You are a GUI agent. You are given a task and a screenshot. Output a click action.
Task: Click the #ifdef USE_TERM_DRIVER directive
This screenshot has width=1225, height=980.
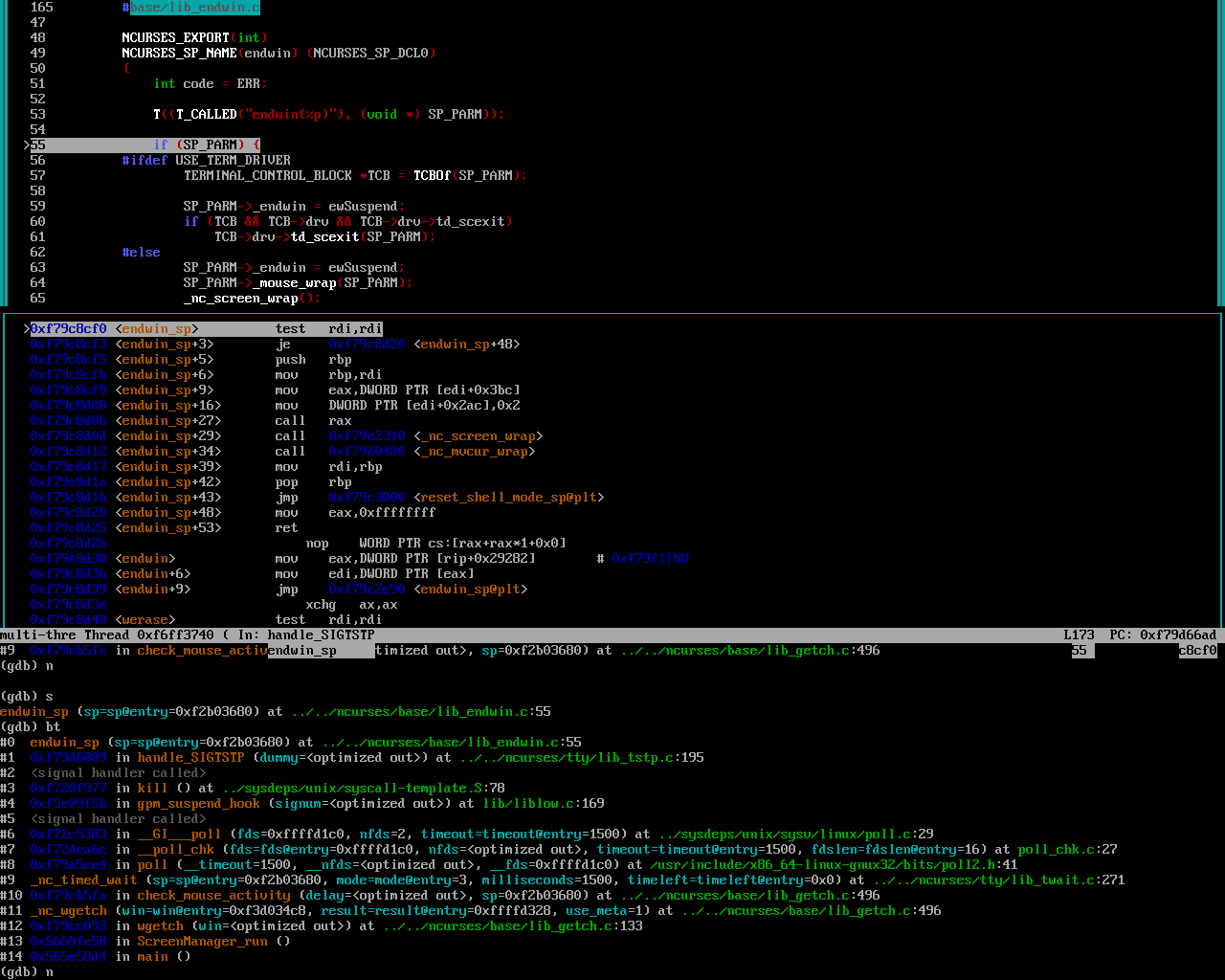pyautogui.click(x=206, y=161)
